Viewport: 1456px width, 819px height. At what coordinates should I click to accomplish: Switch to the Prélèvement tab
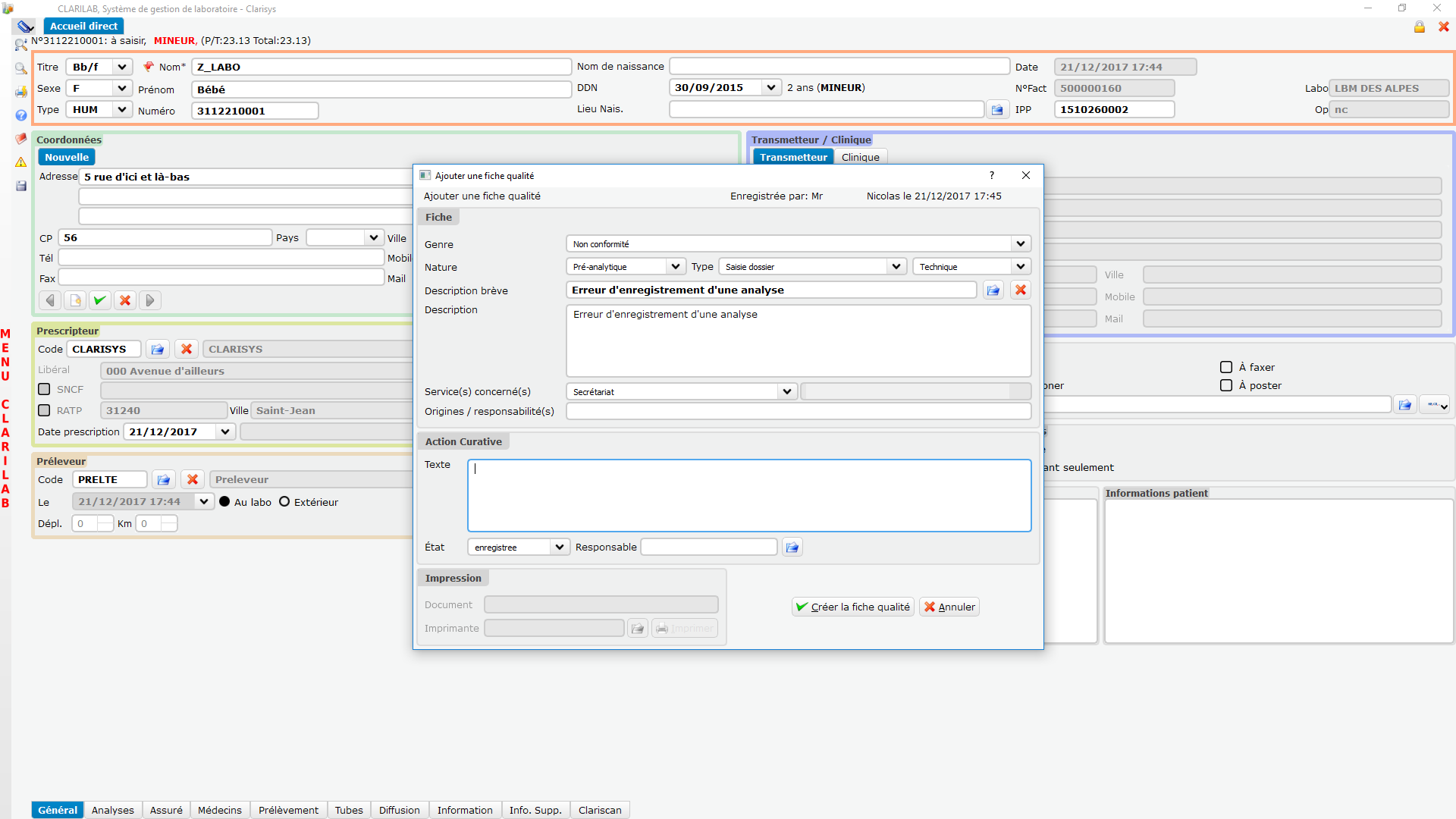coord(288,811)
